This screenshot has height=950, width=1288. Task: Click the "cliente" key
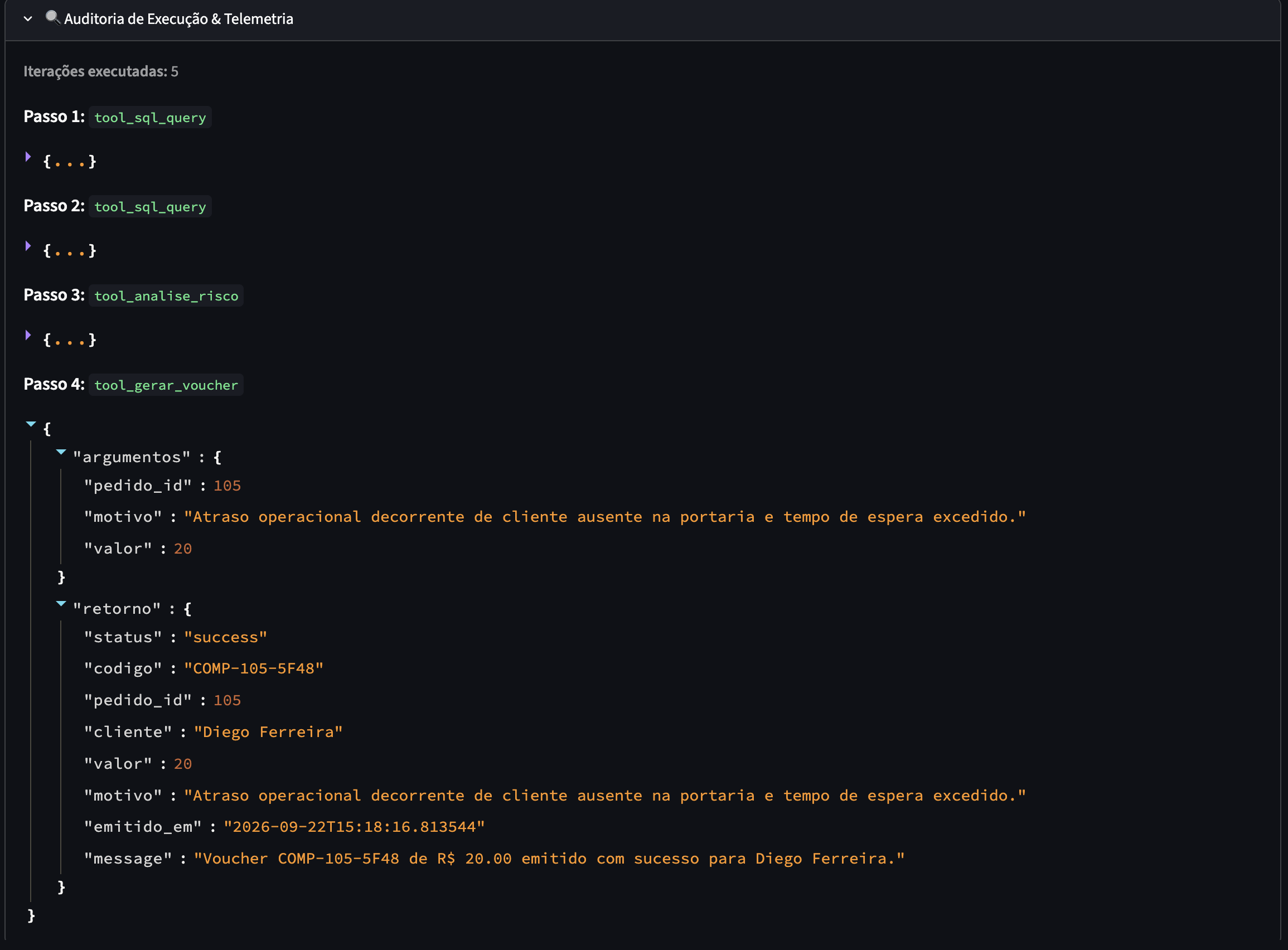[128, 732]
